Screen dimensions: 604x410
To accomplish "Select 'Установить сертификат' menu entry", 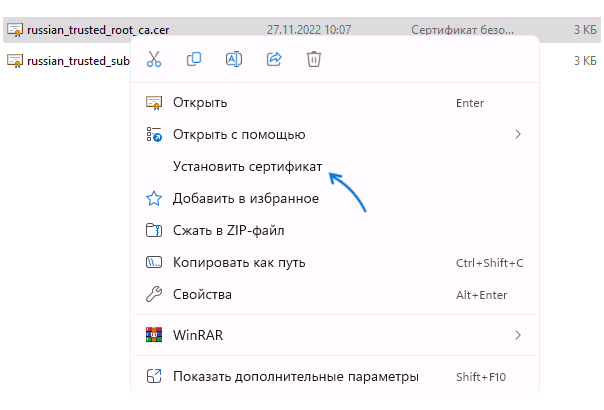I will pos(334,166).
